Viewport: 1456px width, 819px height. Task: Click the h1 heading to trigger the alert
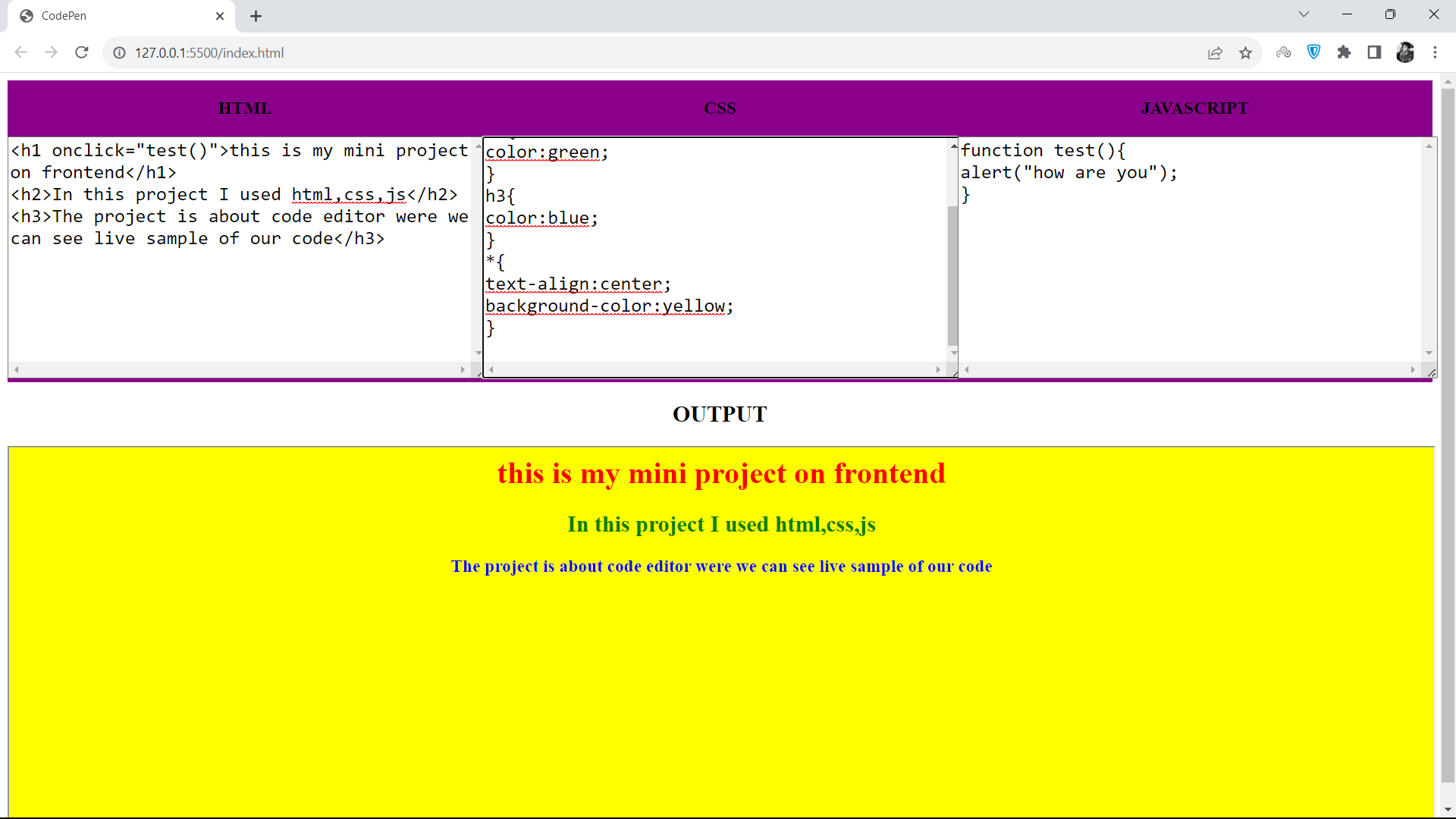click(720, 473)
